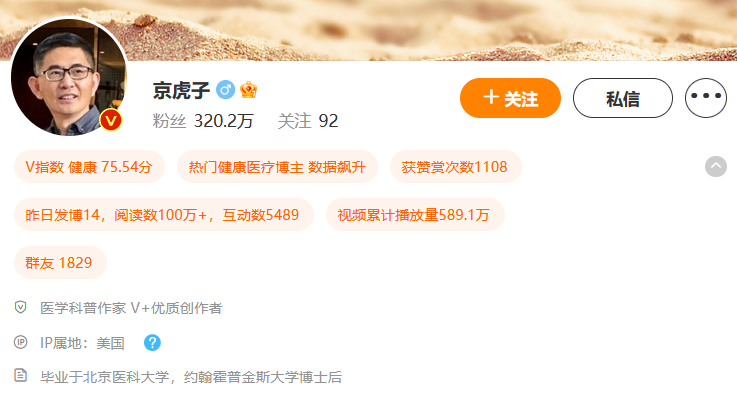The width and height of the screenshot is (737, 400).
Task: Click the crown membership badge icon
Action: click(x=248, y=89)
